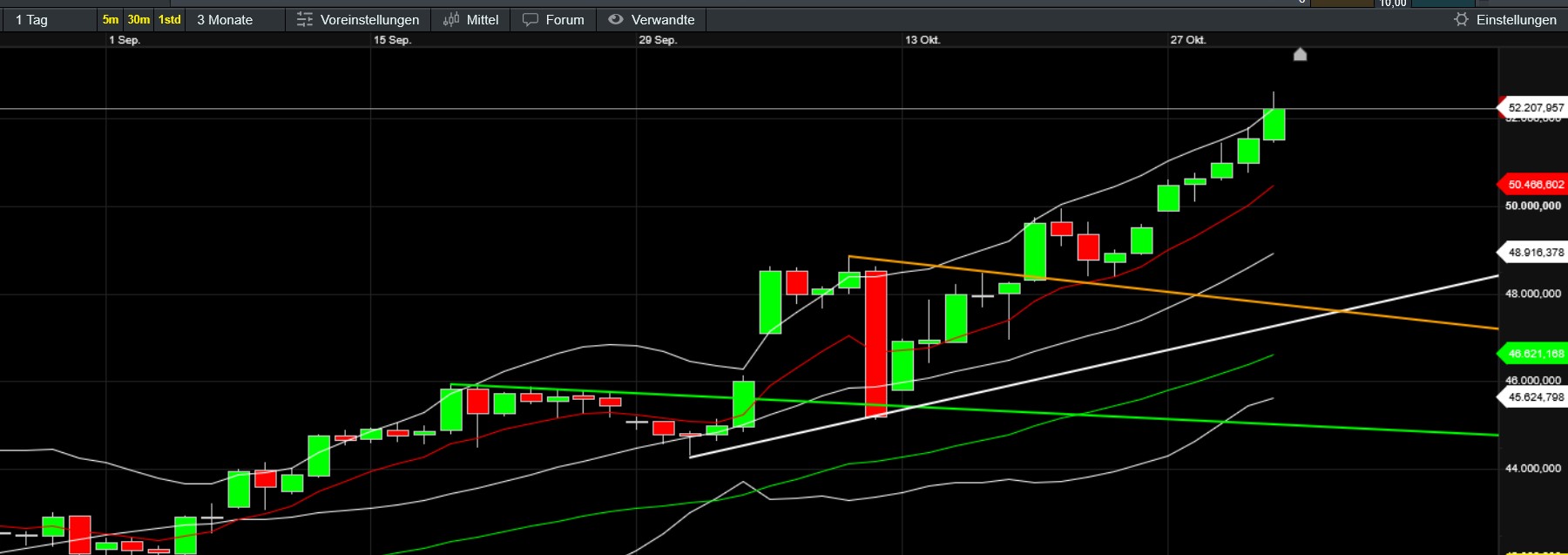Image resolution: width=1568 pixels, height=555 pixels.
Task: Click the grey house-shaped marker above the chart
Action: 1300,55
